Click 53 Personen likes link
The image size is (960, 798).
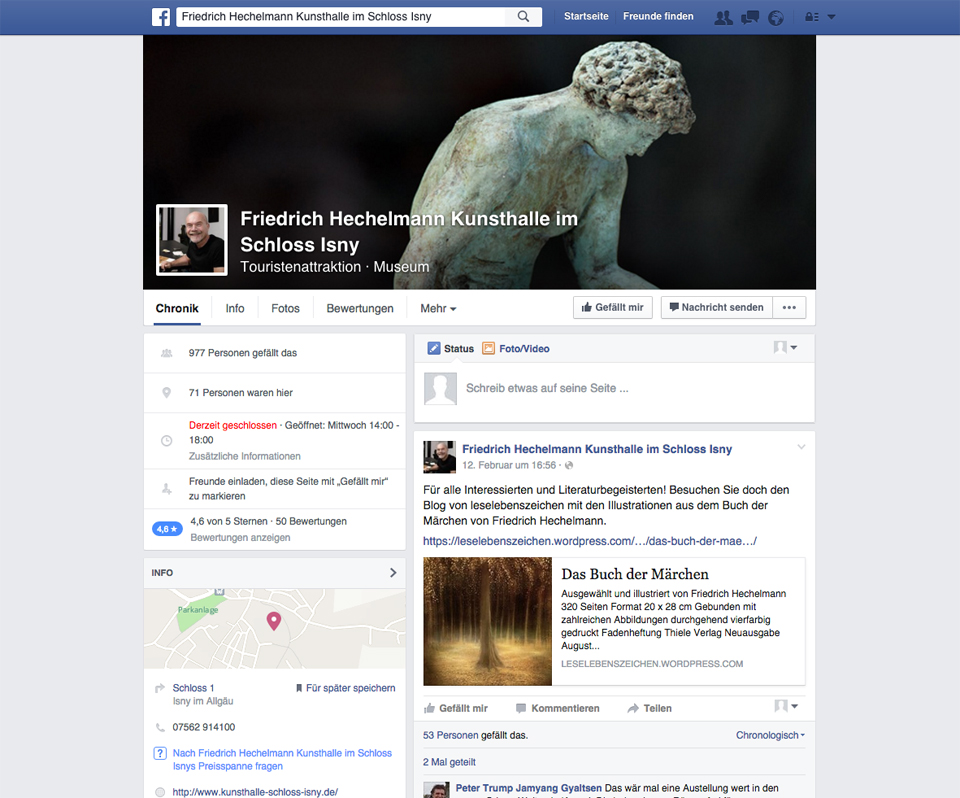(451, 735)
